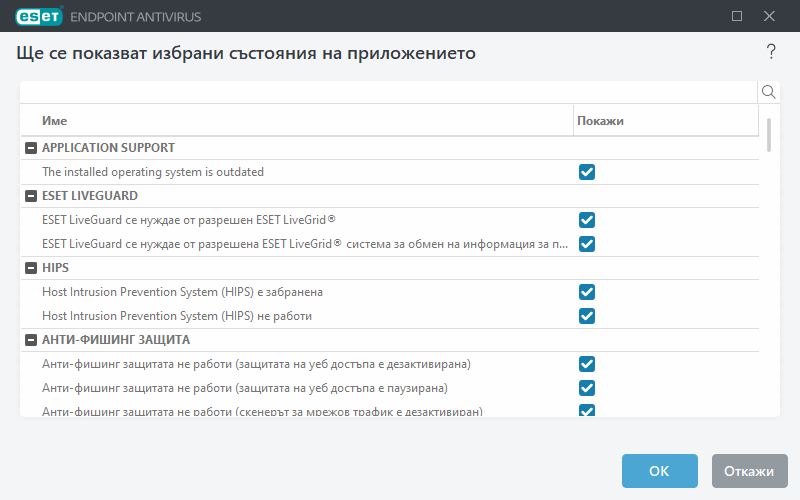Toggle HIPS е забранена checkbox
Screen dimensions: 800x500
pos(587,292)
